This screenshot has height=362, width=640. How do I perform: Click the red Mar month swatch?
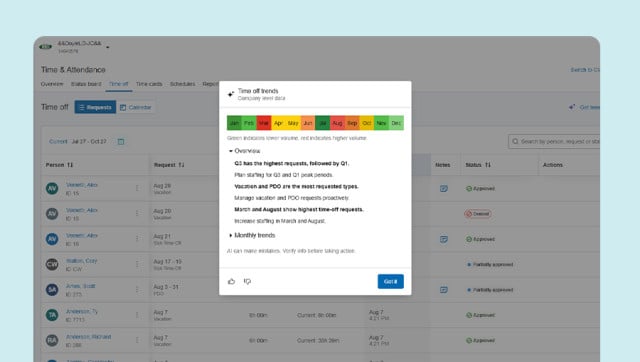coord(264,123)
